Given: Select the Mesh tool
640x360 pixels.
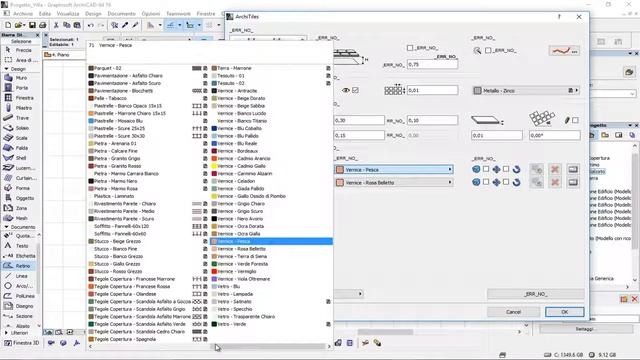Looking at the screenshot, I should point(20,218).
